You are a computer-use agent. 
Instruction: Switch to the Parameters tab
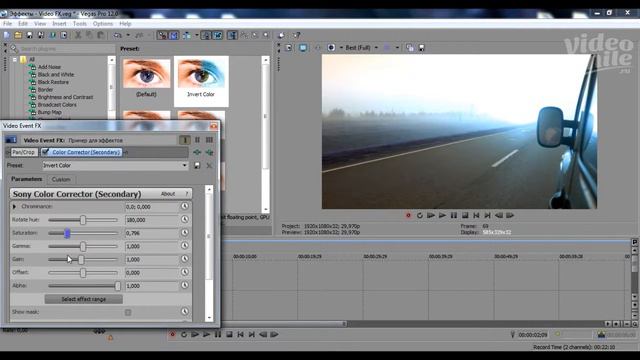(27, 179)
